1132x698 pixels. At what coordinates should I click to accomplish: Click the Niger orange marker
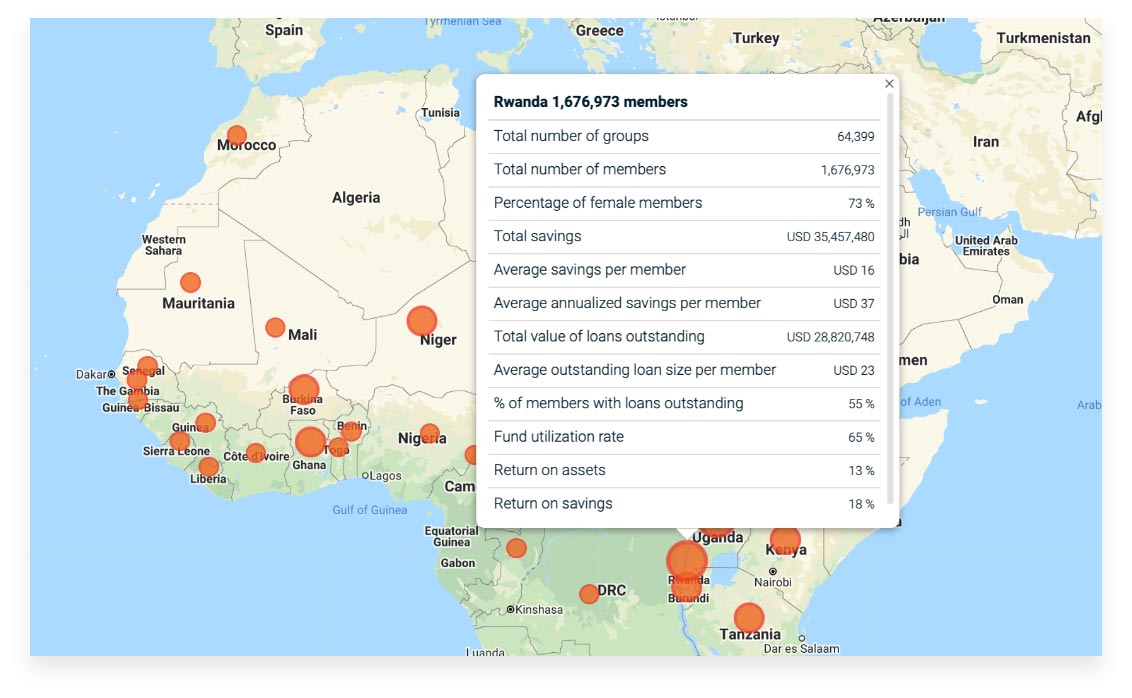[422, 321]
